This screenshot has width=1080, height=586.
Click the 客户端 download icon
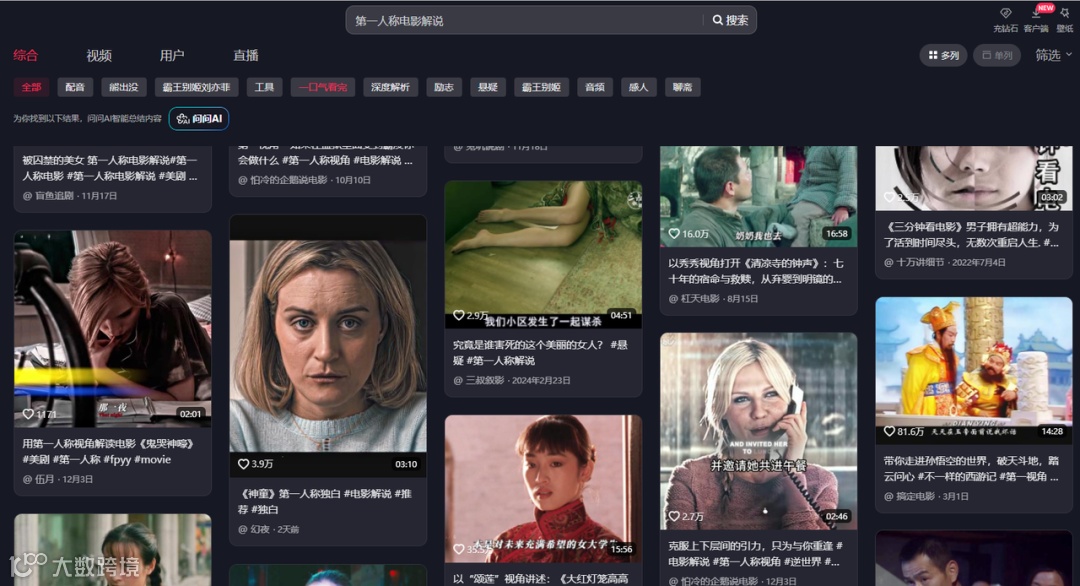[x=1035, y=20]
